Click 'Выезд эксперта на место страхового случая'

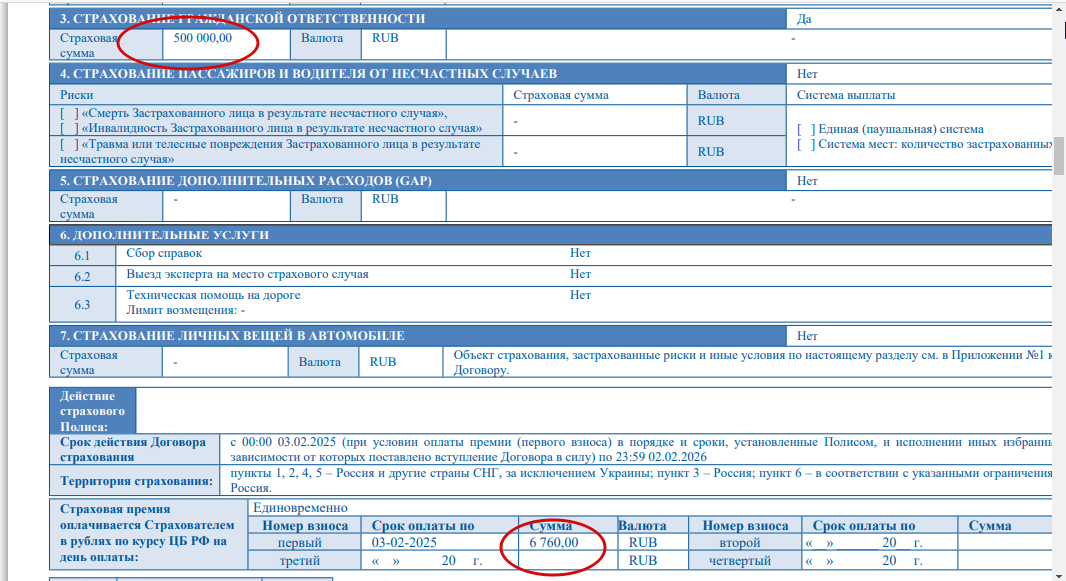point(247,275)
